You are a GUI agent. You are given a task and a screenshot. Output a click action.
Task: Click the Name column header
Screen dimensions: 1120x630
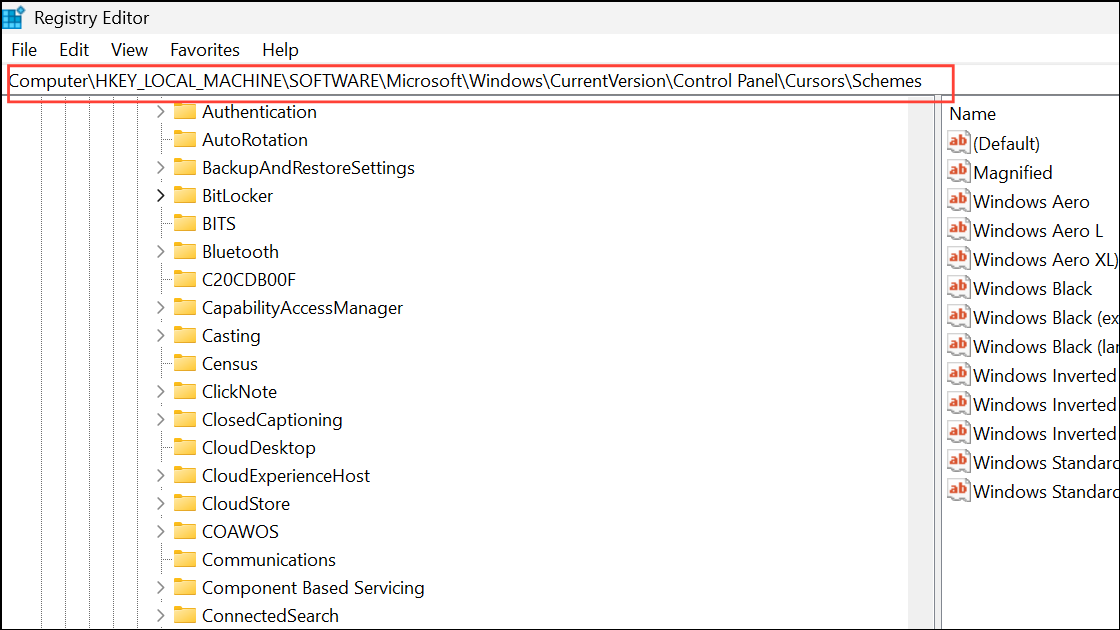tap(972, 114)
